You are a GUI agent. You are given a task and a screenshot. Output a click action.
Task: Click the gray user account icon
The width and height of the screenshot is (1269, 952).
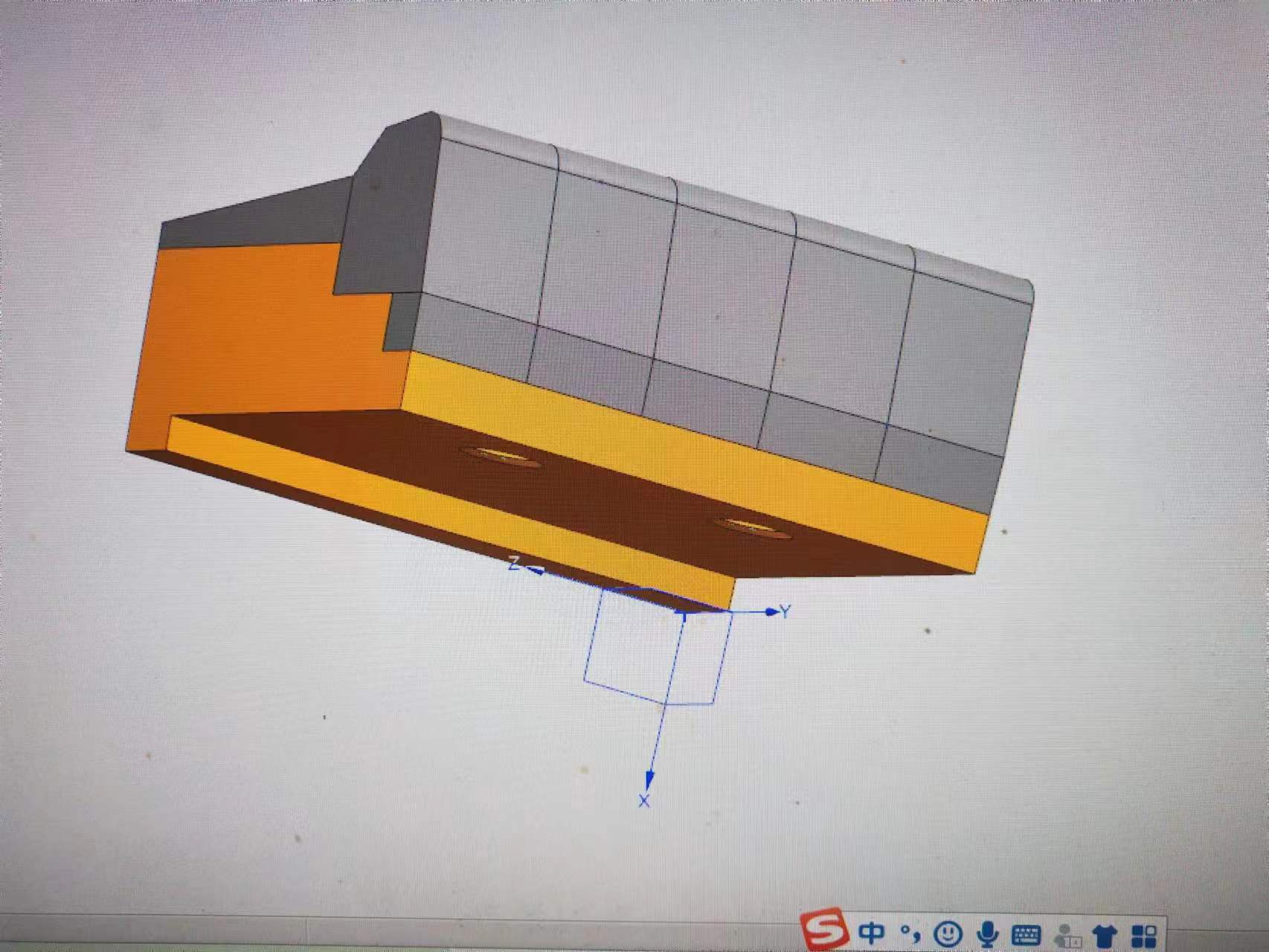(x=1067, y=936)
